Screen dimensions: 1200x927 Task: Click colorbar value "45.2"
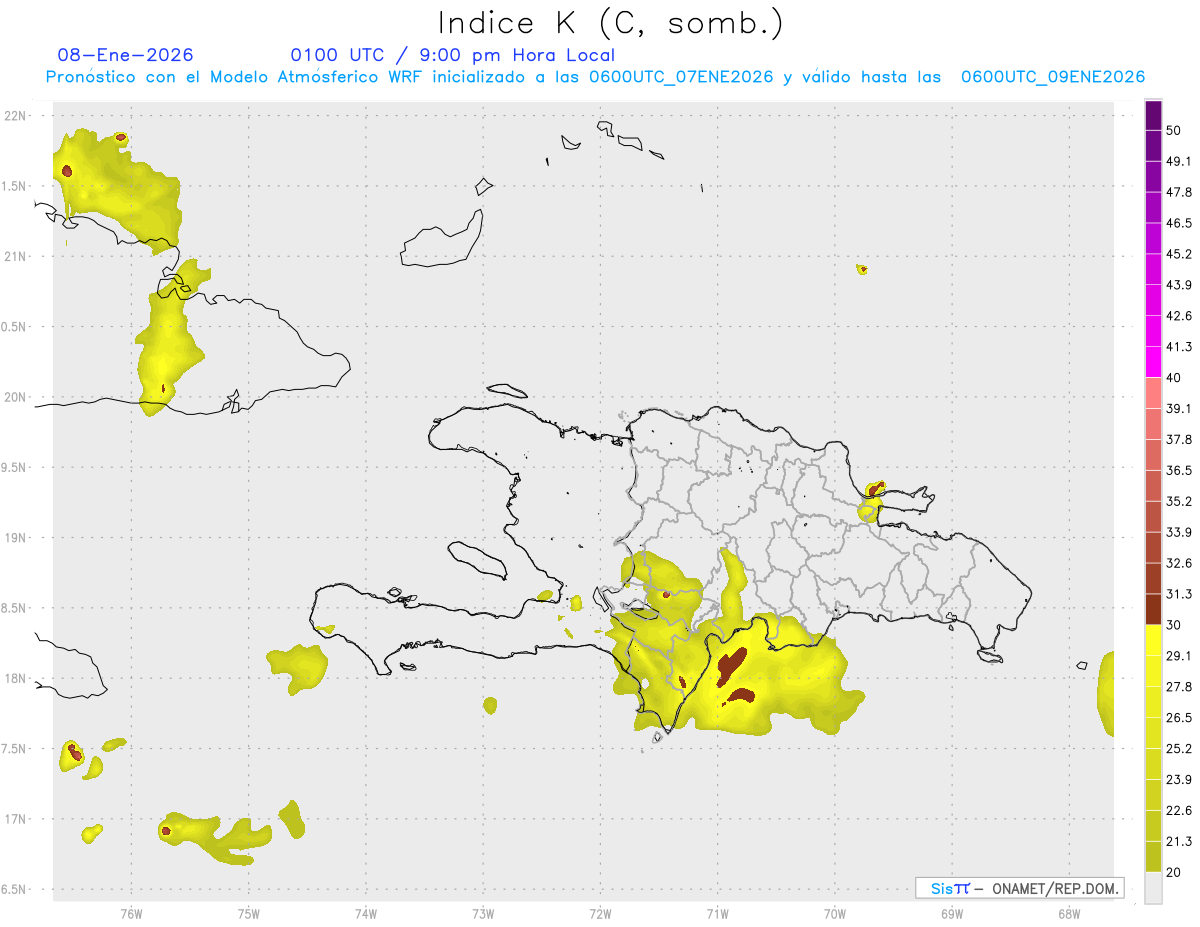(x=1179, y=254)
